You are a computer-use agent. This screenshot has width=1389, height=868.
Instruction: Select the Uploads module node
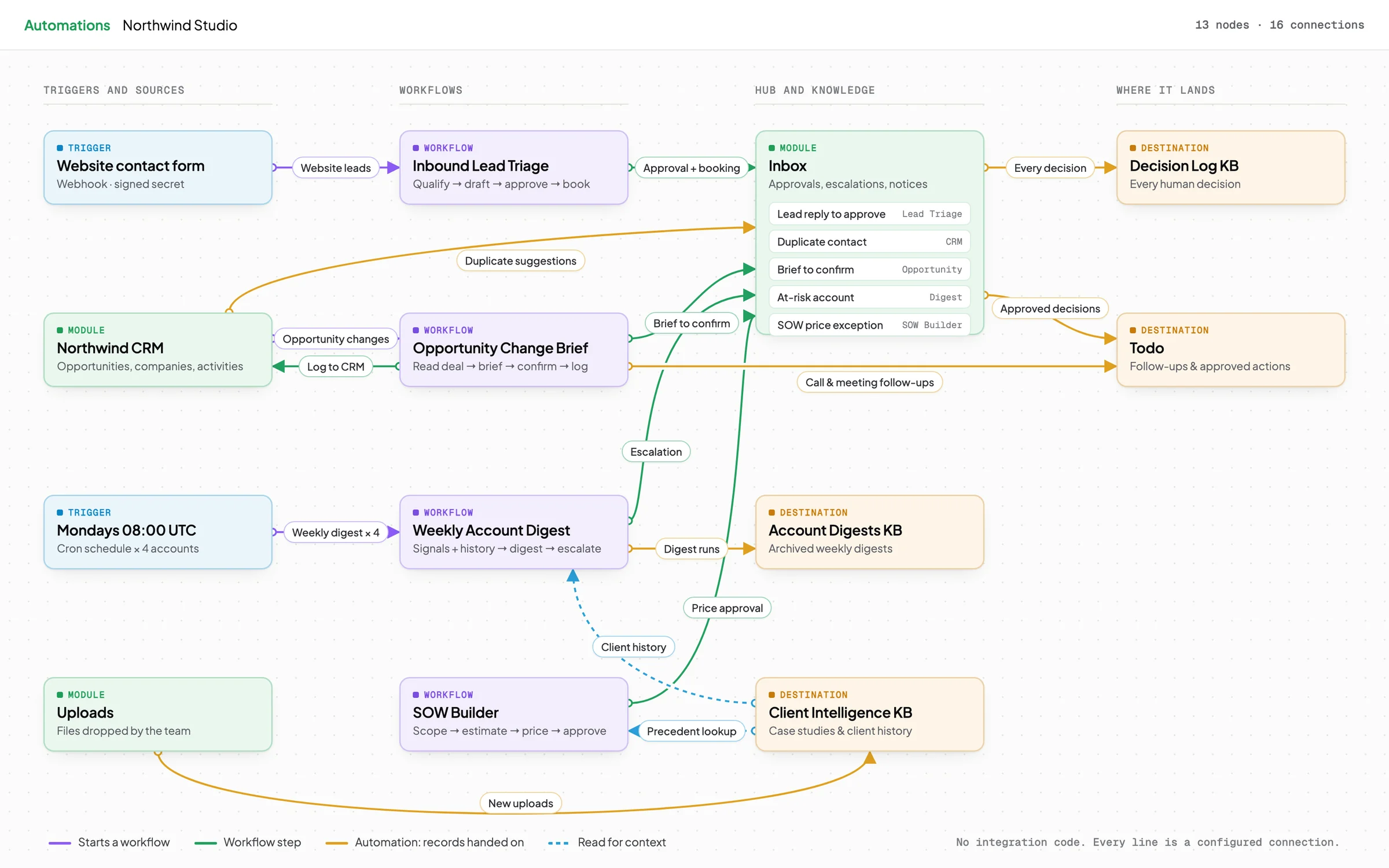(x=158, y=714)
